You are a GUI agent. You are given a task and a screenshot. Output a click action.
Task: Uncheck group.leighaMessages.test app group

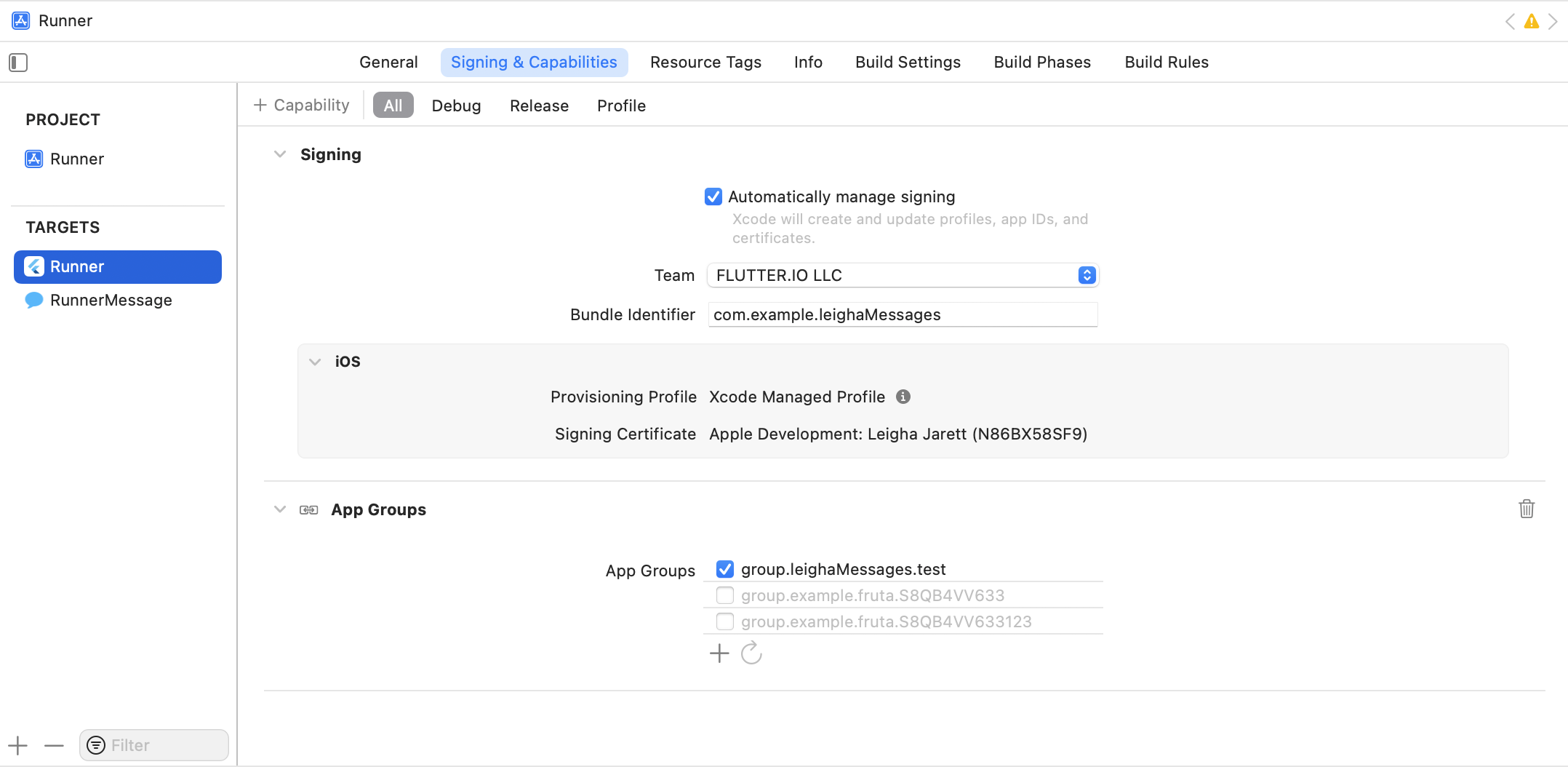coord(724,568)
